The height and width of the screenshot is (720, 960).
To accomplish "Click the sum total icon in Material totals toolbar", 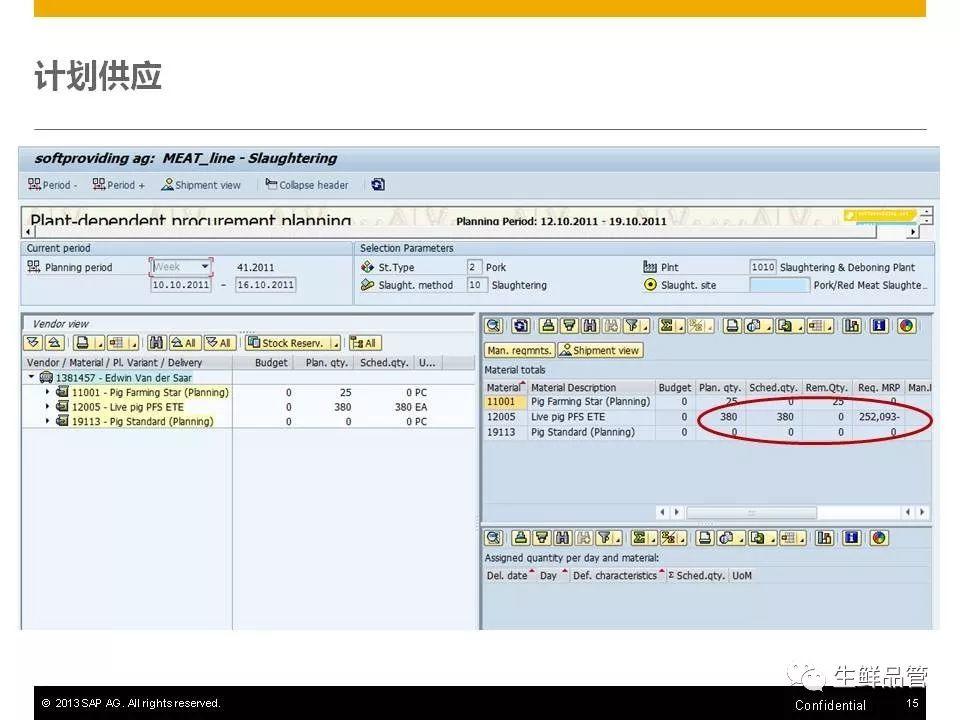I will tap(665, 326).
